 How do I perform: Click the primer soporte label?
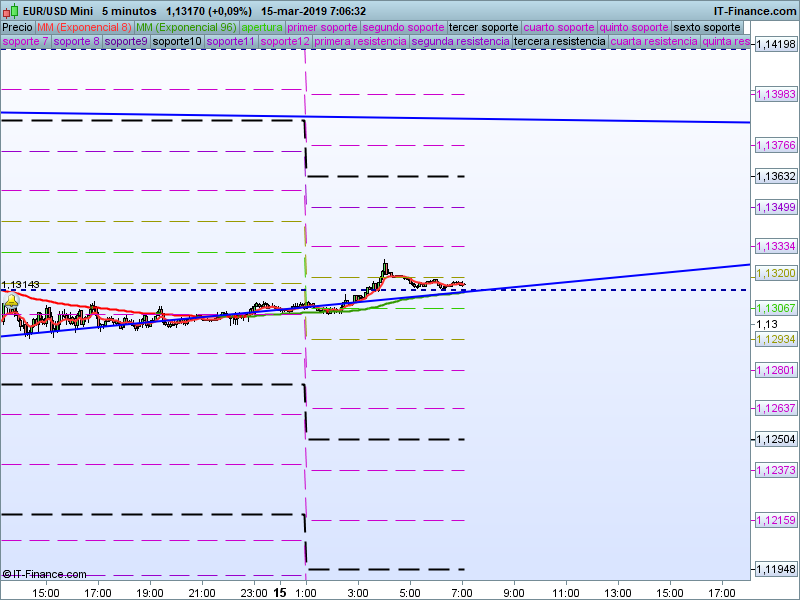(x=322, y=27)
